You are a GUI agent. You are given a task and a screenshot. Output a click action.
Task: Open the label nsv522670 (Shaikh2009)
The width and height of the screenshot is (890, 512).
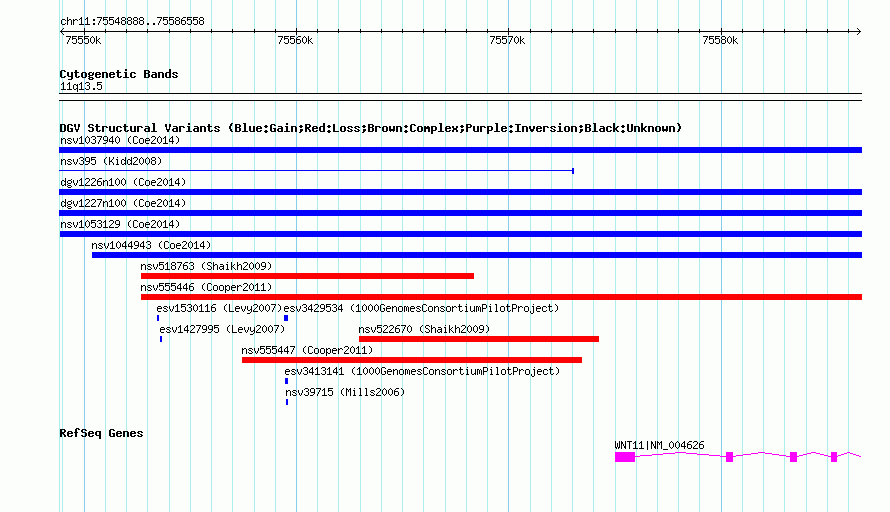(x=424, y=329)
